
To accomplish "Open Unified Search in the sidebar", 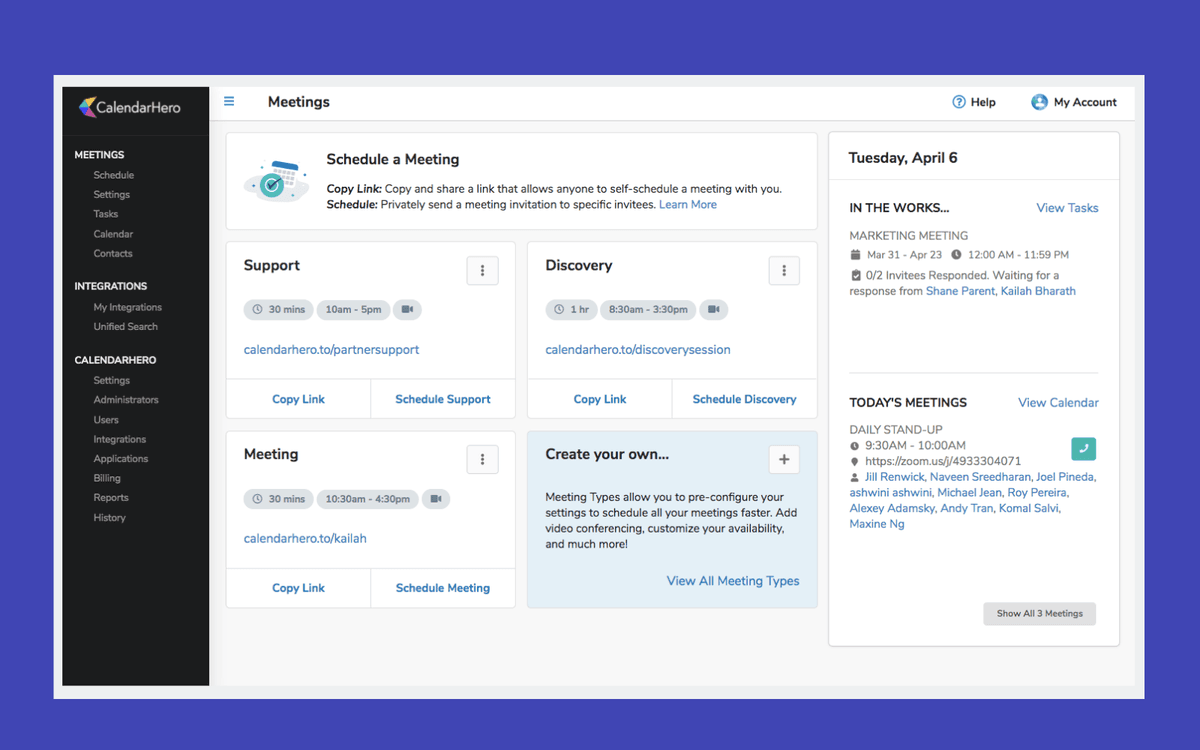I will click(126, 327).
